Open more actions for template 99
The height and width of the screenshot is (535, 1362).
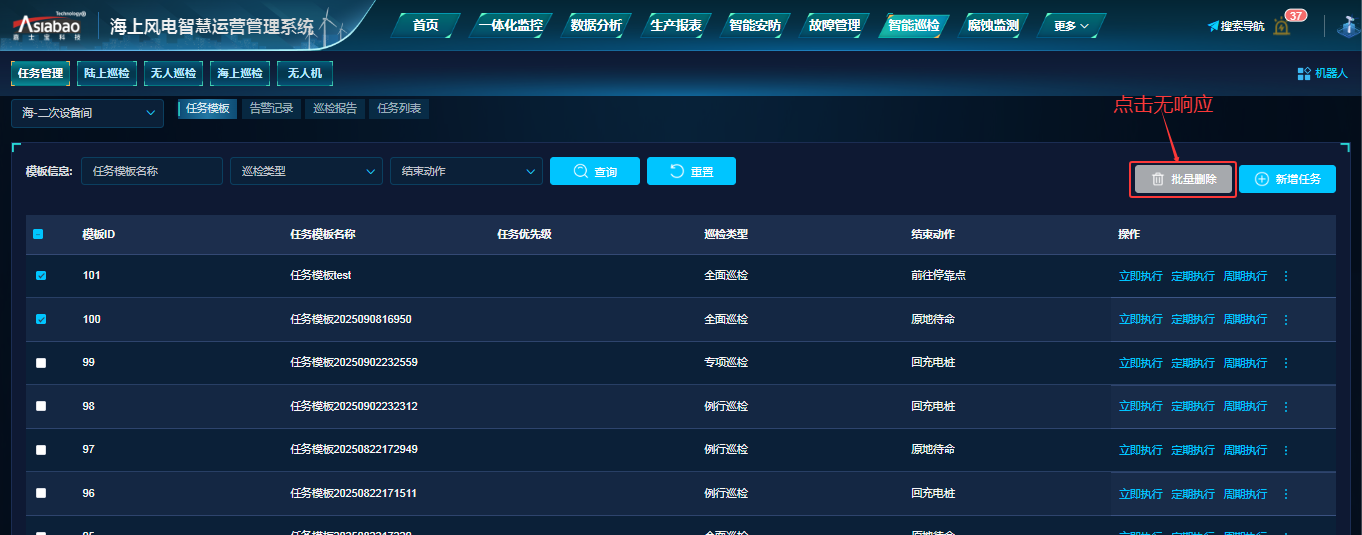[x=1286, y=363]
